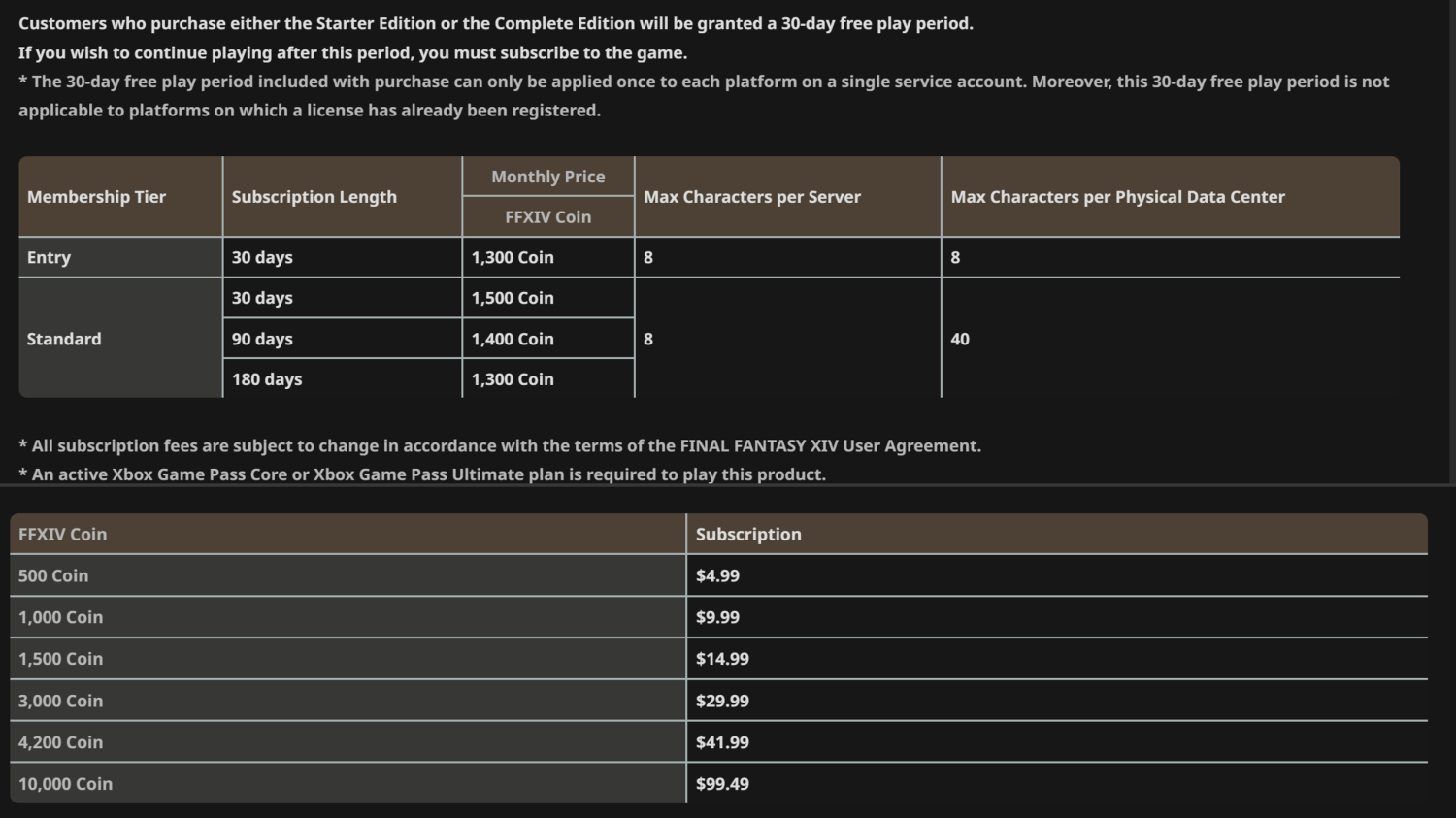Click the $9.99 subscription price
The image size is (1456, 818).
(717, 617)
